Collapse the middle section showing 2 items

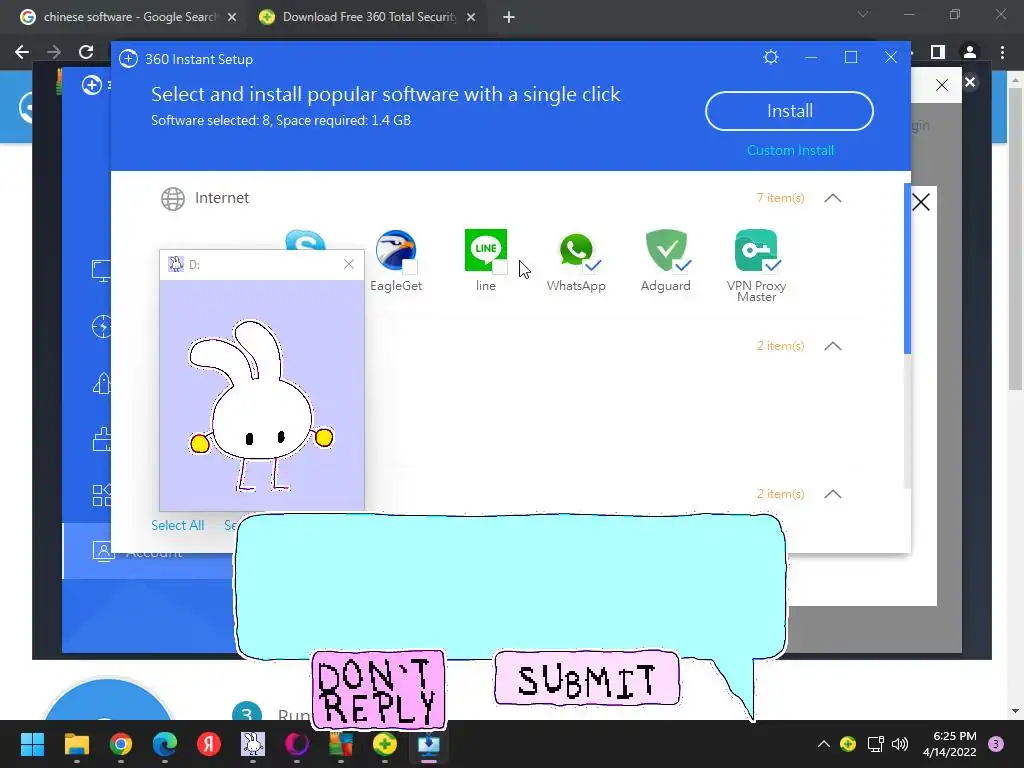833,346
